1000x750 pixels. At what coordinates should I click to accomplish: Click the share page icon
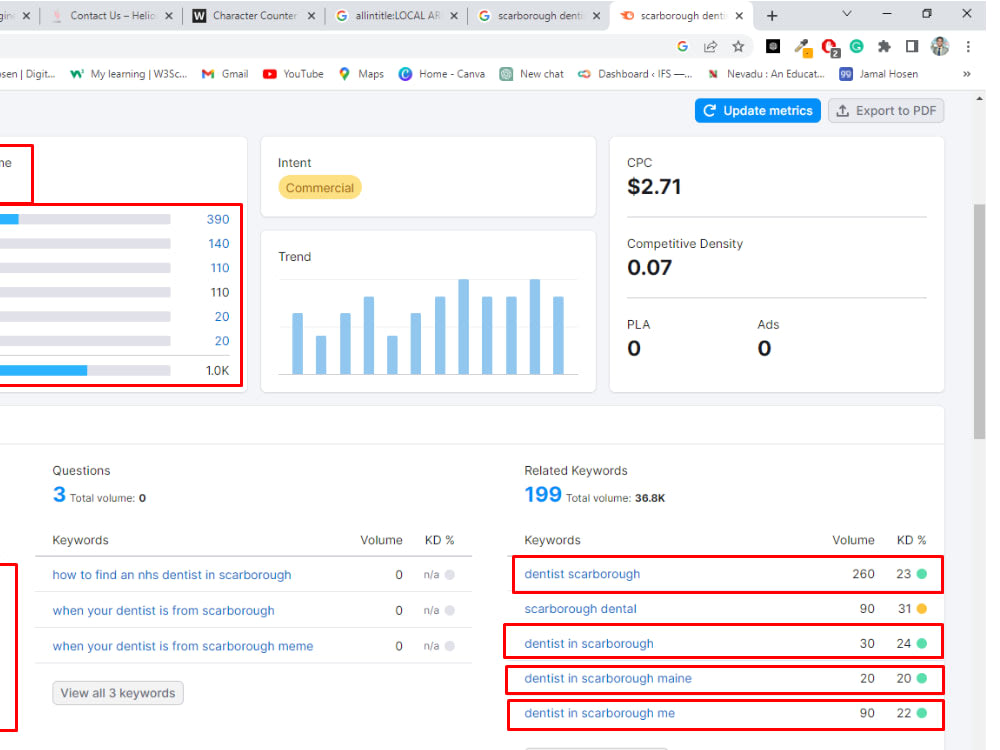point(710,46)
